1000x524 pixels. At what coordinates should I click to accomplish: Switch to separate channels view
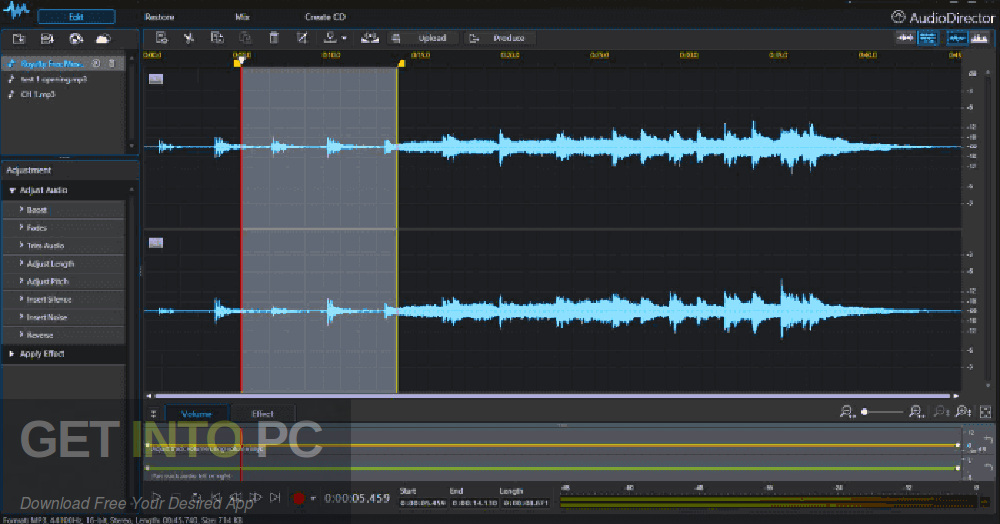tap(927, 38)
